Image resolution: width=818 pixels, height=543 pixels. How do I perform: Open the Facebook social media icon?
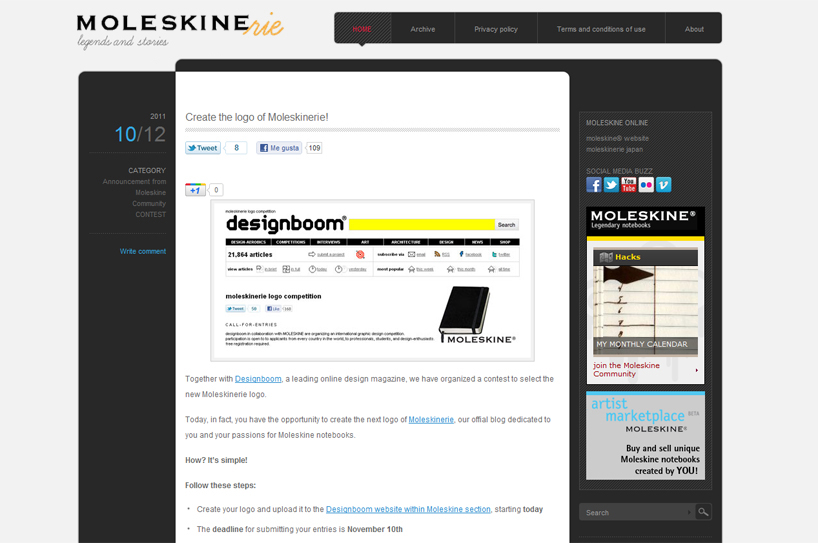point(594,185)
